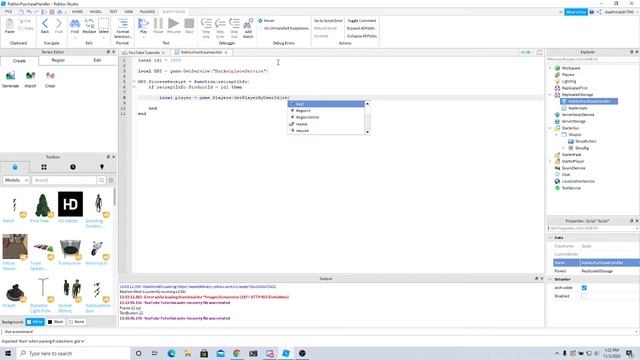Open the Models category dropdown

(x=16, y=180)
